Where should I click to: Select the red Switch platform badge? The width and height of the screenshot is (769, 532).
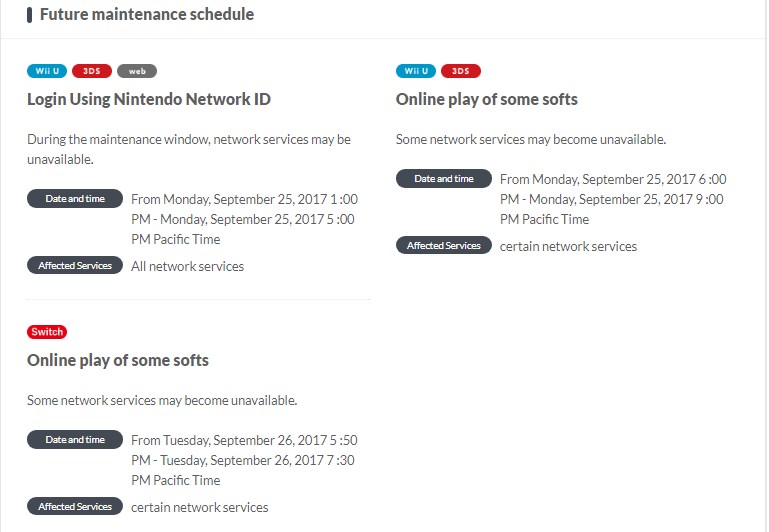click(x=47, y=332)
